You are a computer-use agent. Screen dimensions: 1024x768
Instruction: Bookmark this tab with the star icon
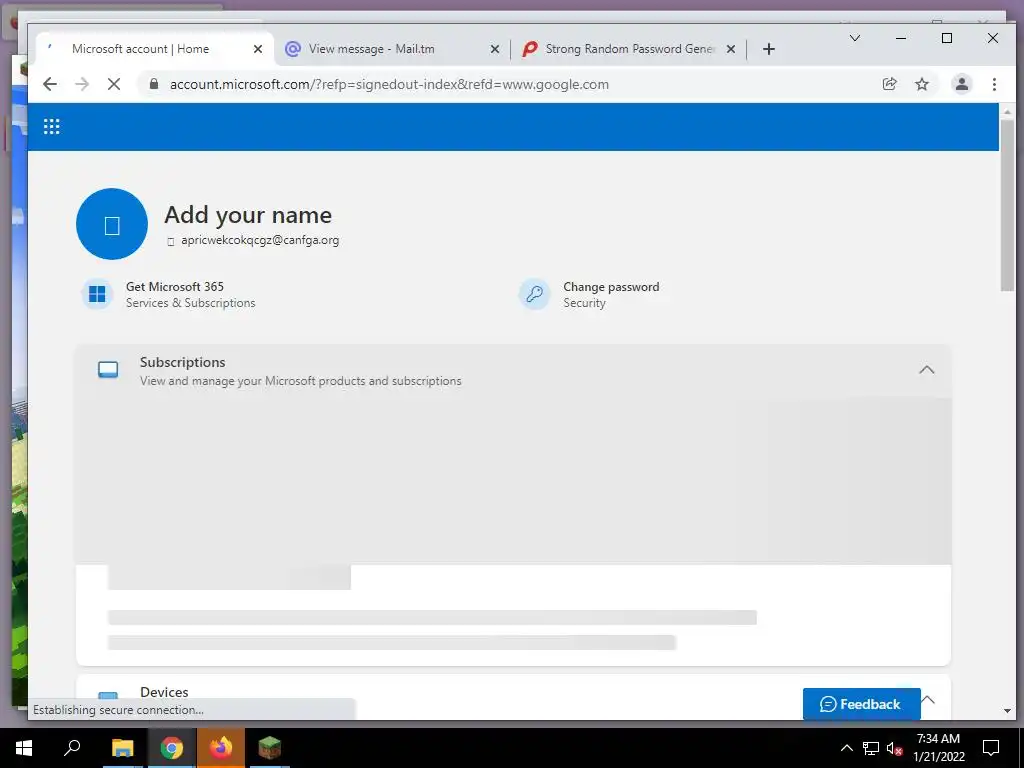point(921,84)
